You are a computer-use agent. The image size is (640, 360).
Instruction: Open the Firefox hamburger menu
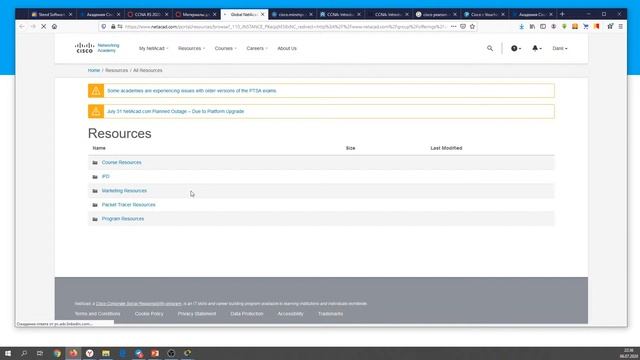click(x=620, y=27)
